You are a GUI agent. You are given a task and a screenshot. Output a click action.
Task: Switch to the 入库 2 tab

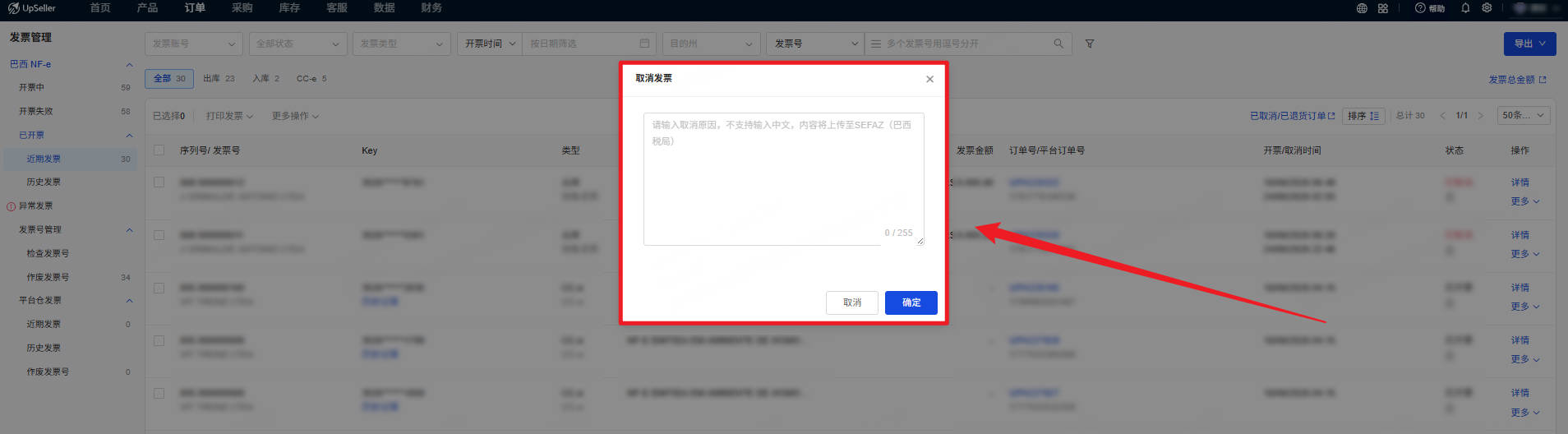[265, 79]
